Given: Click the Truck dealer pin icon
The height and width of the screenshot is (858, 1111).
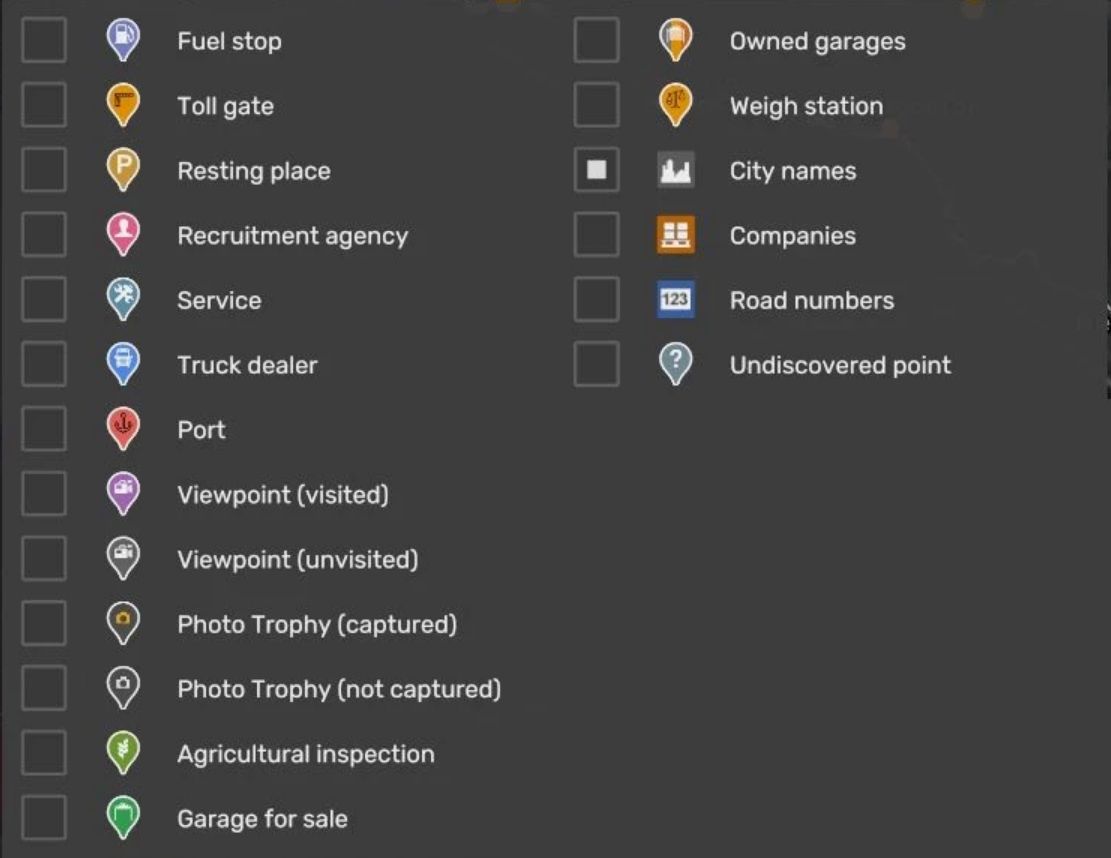Looking at the screenshot, I should coord(123,364).
